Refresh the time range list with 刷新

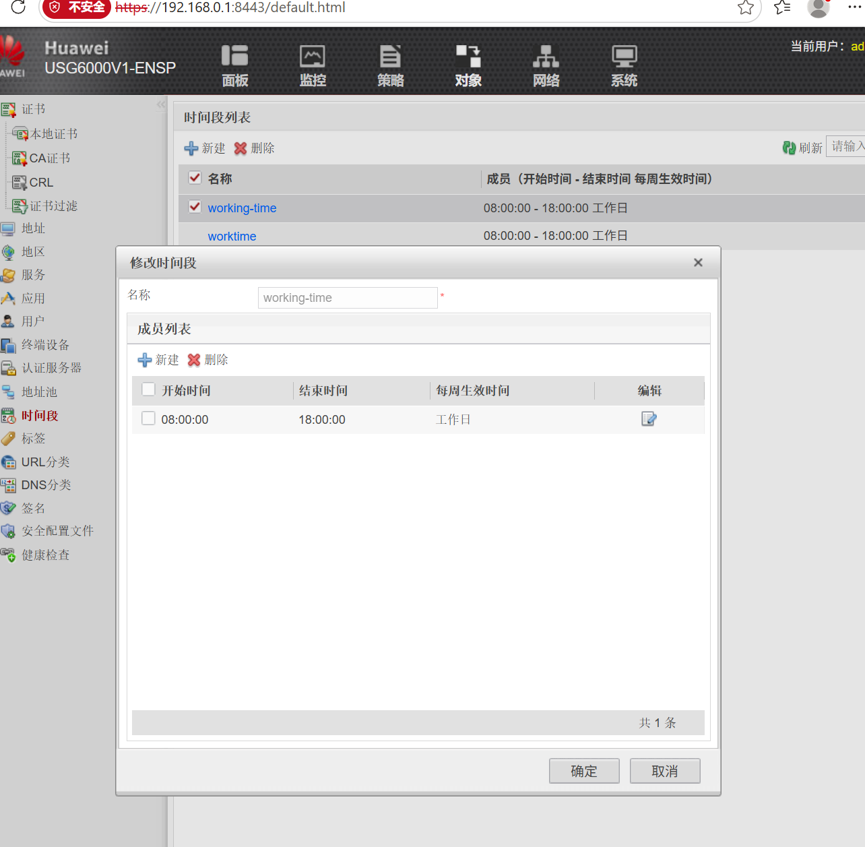[802, 147]
